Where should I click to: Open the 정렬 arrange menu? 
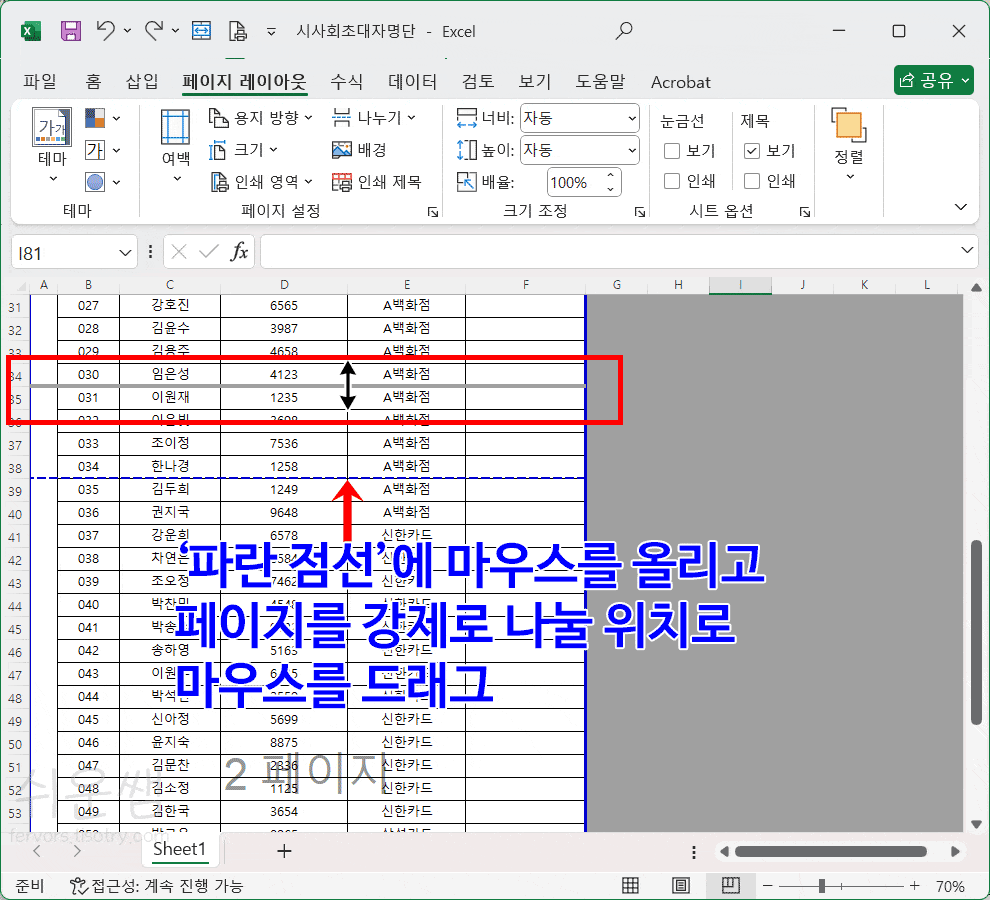(x=849, y=144)
